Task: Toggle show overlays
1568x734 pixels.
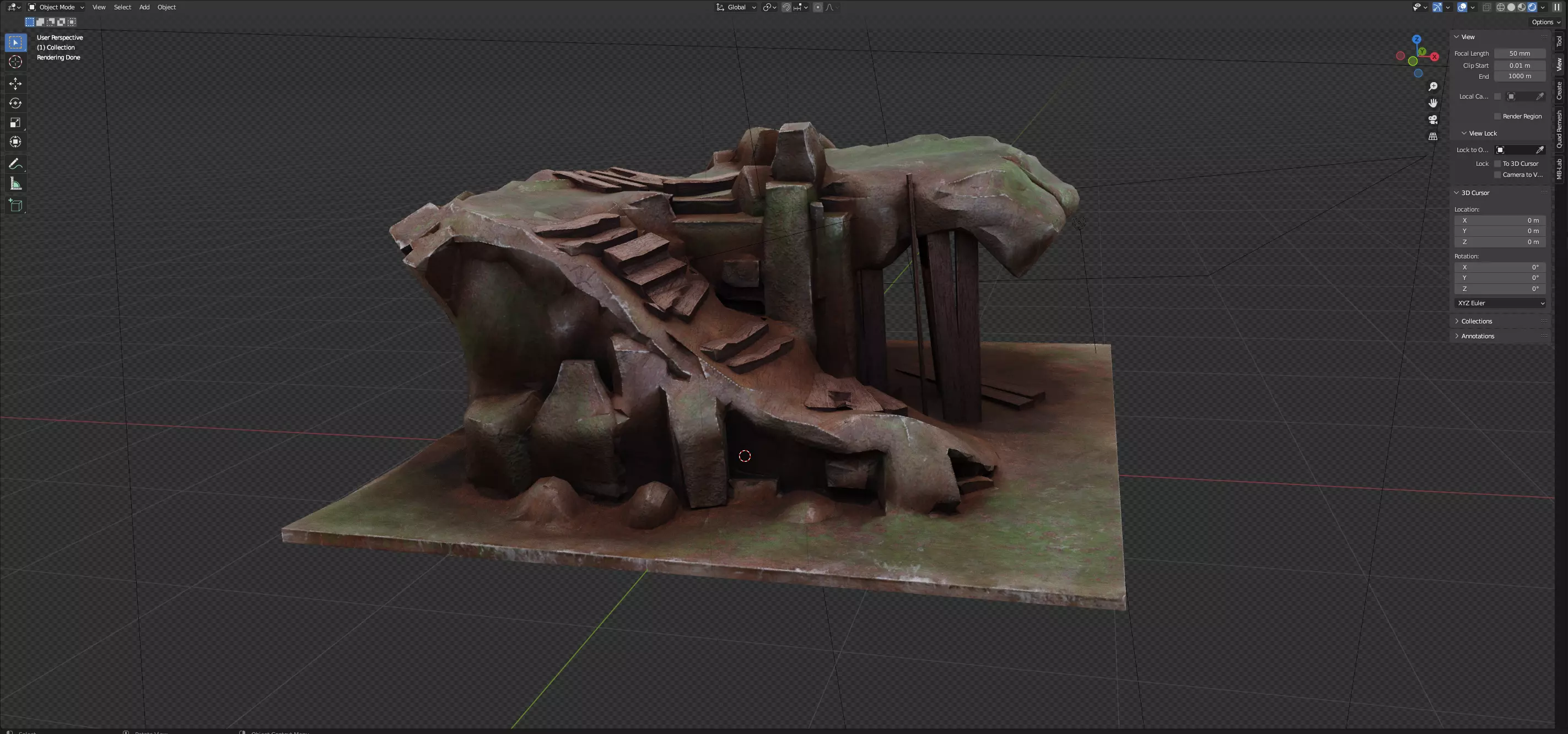Action: tap(1462, 7)
